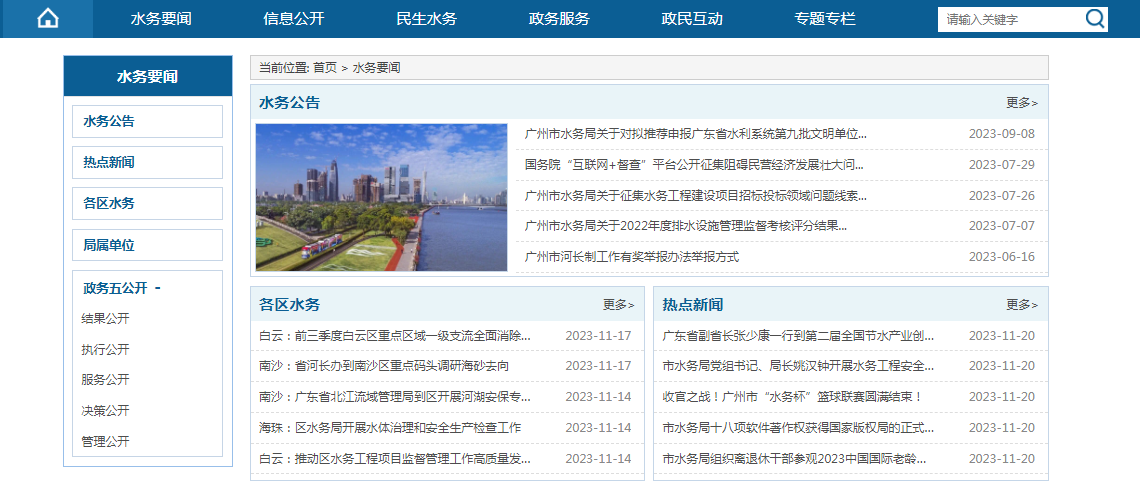Click the home icon in navigation bar
This screenshot has height=493, width=1140.
click(47, 19)
